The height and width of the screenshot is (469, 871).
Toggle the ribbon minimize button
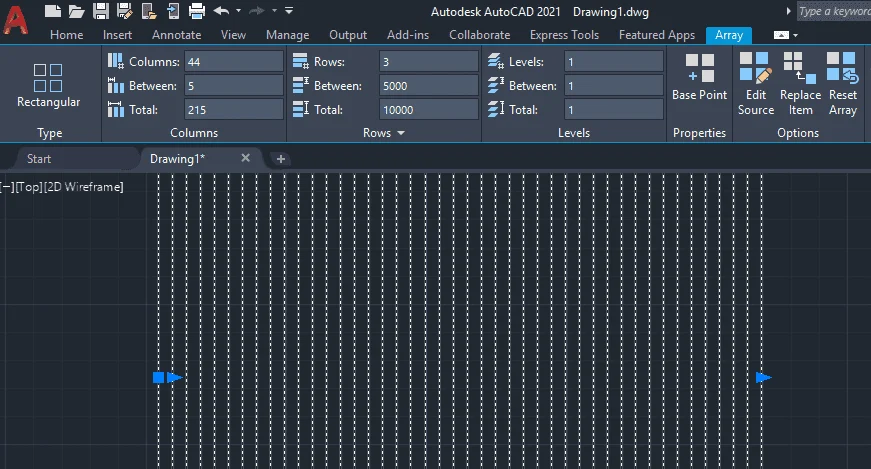coord(781,35)
